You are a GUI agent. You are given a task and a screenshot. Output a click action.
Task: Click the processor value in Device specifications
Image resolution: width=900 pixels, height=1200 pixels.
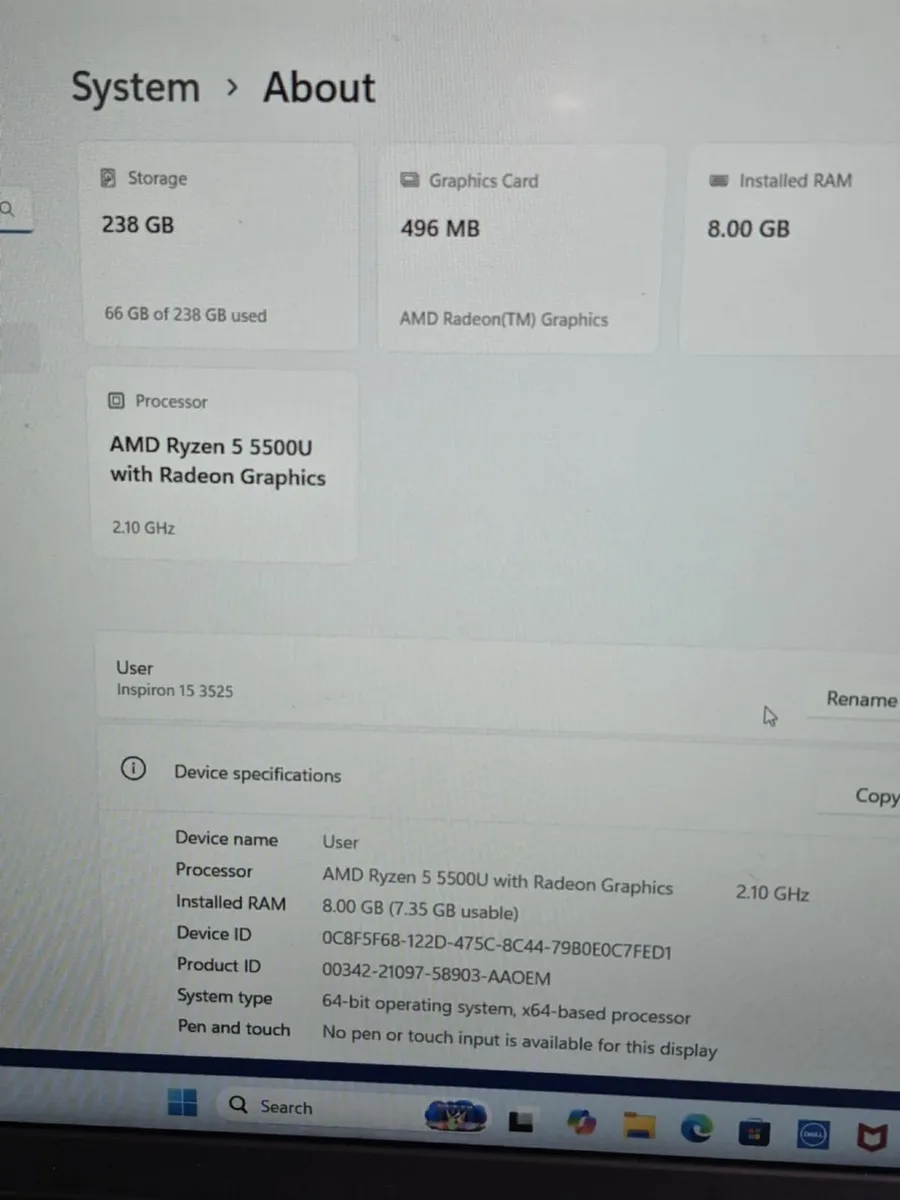498,880
